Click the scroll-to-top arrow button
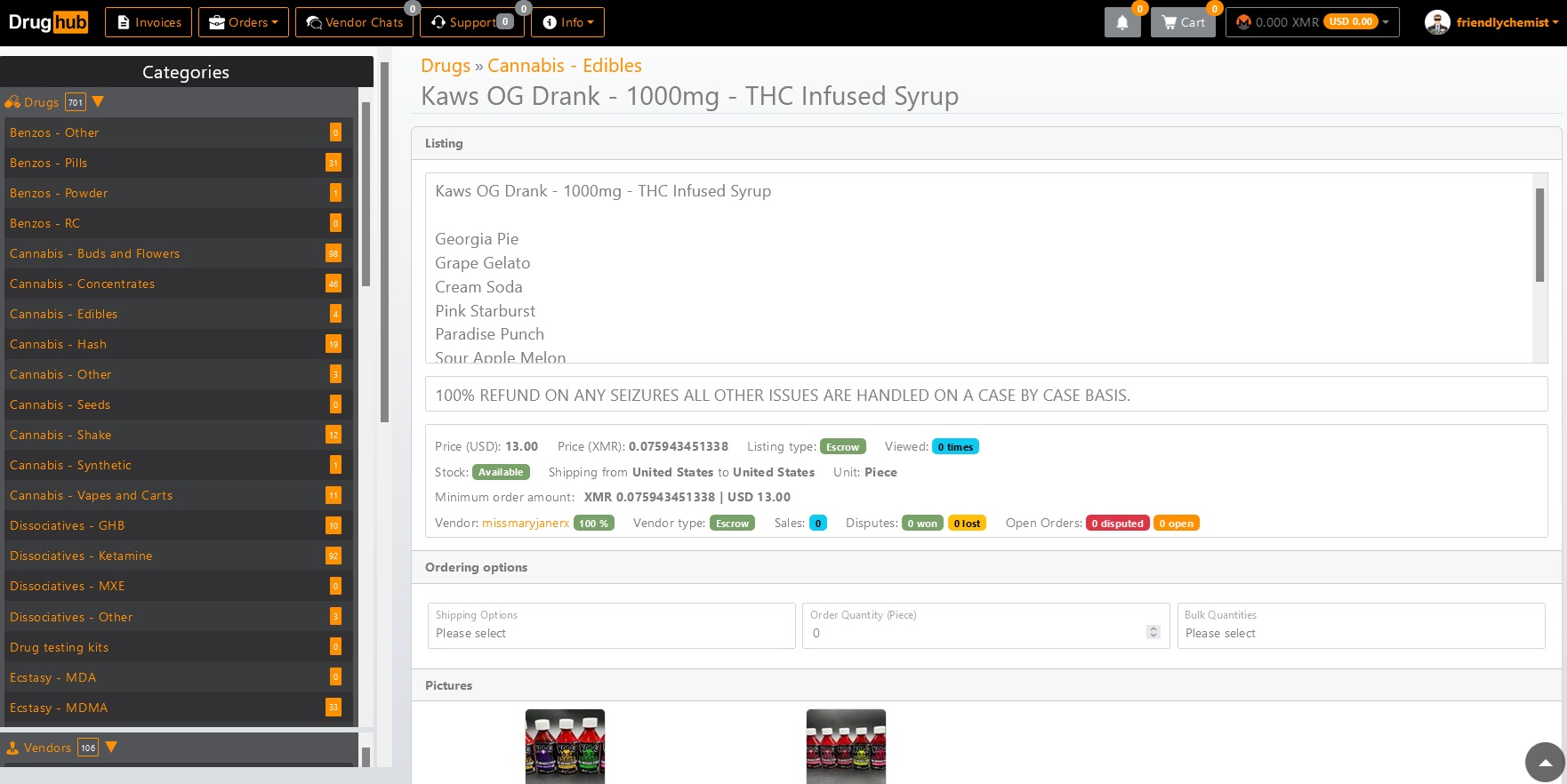Viewport: 1567px width, 784px height. [1545, 762]
